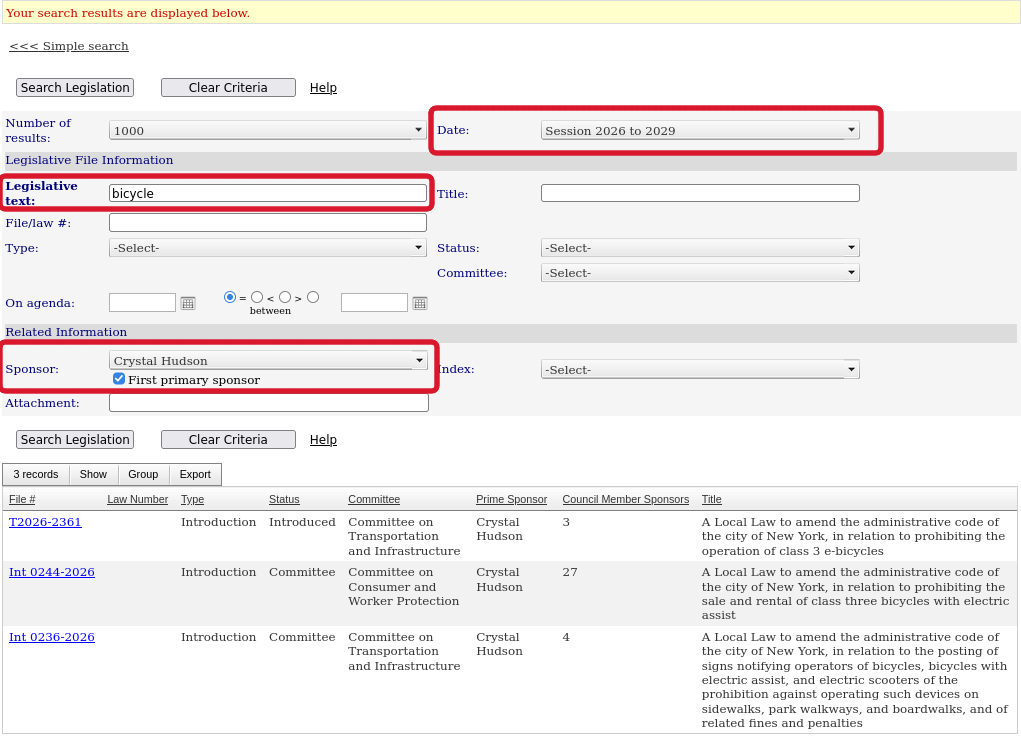
Task: Open the Export menu
Action: pyautogui.click(x=195, y=474)
